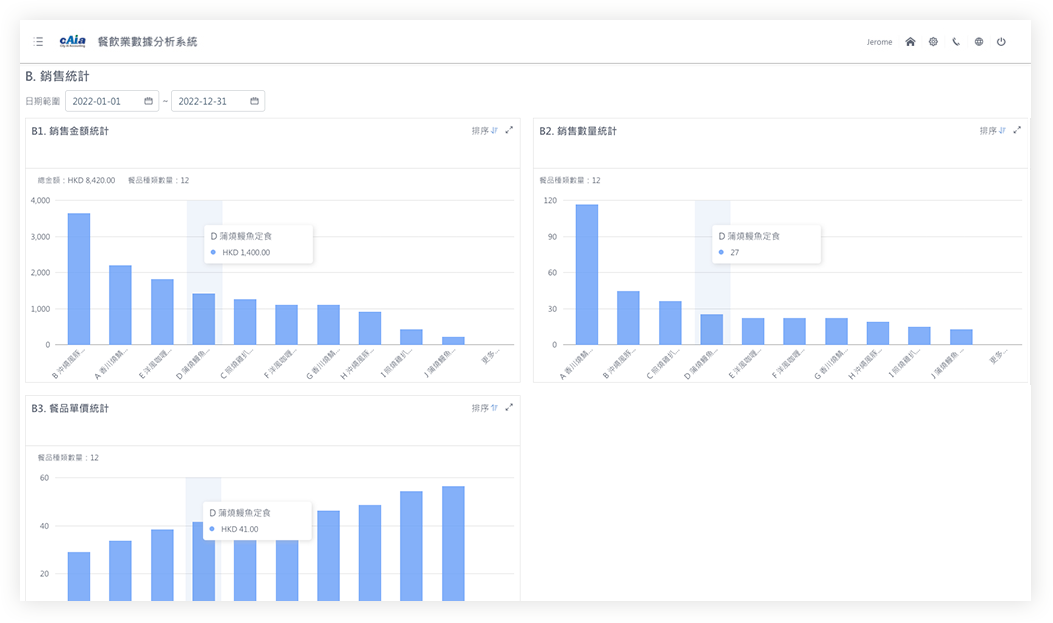Viewport: 1053px width, 623px height.
Task: Click the 27 tooltip value in B2
Action: [735, 252]
